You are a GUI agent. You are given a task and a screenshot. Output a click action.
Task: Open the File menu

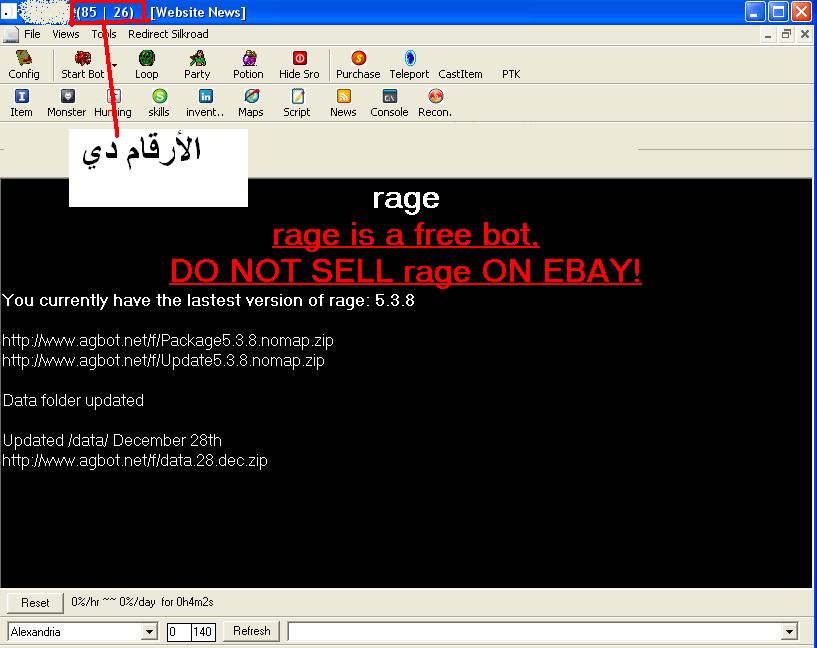coord(32,34)
